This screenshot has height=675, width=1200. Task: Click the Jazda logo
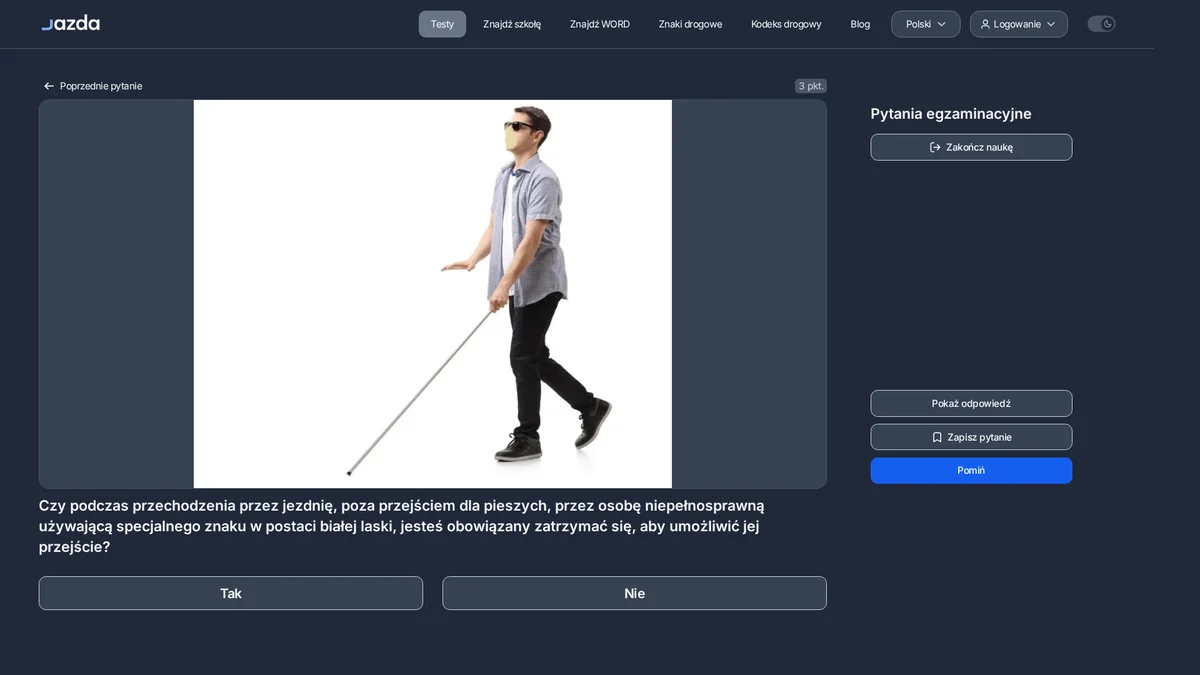pyautogui.click(x=70, y=23)
